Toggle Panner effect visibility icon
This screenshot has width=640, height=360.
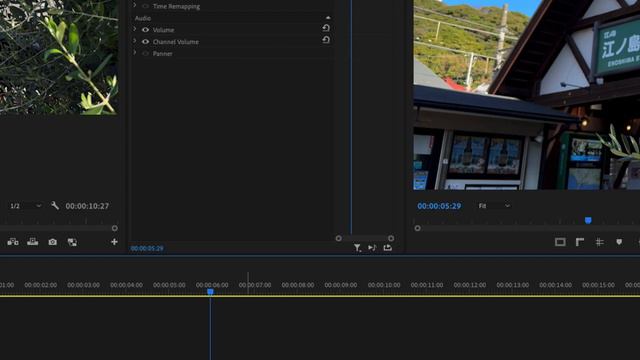click(145, 53)
